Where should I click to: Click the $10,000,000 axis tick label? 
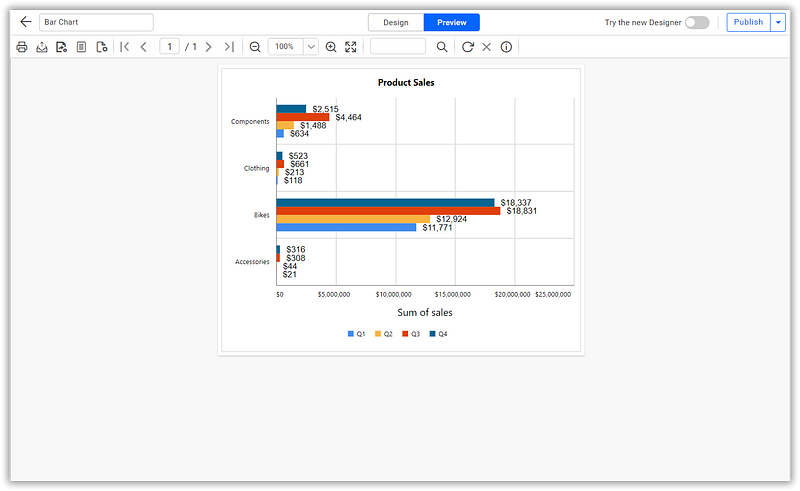(393, 294)
